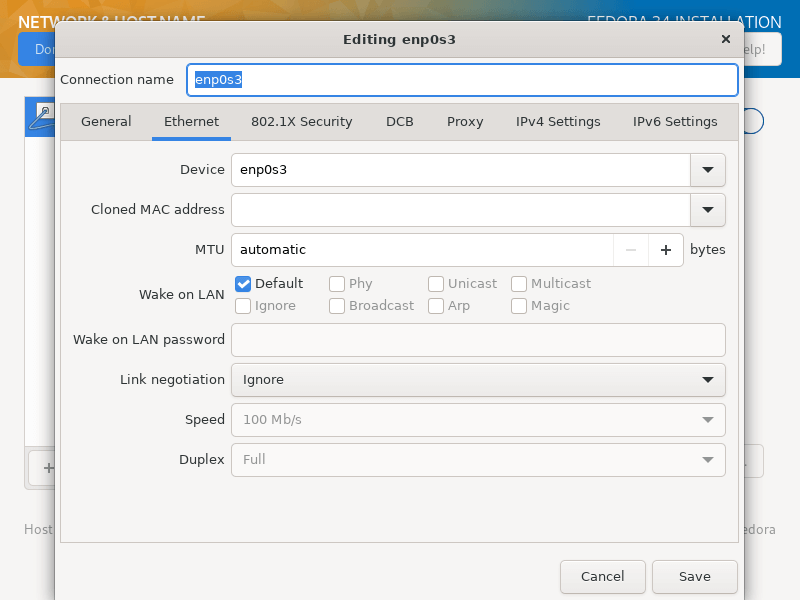The image size is (800, 600).
Task: Go to the 802.1X Security tab
Action: pos(301,122)
